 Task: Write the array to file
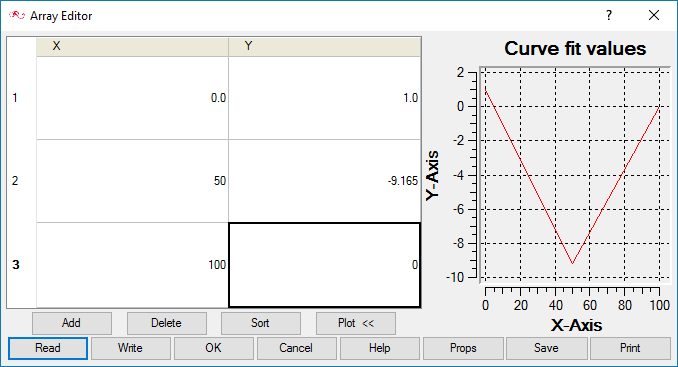pos(131,348)
